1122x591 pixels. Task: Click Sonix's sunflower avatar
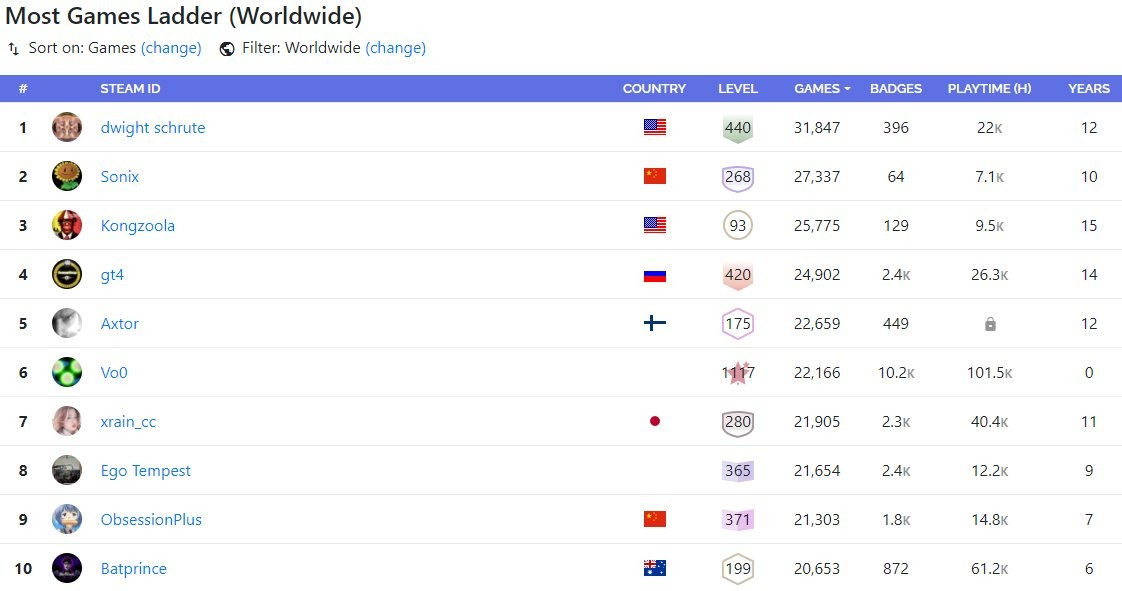coord(67,176)
